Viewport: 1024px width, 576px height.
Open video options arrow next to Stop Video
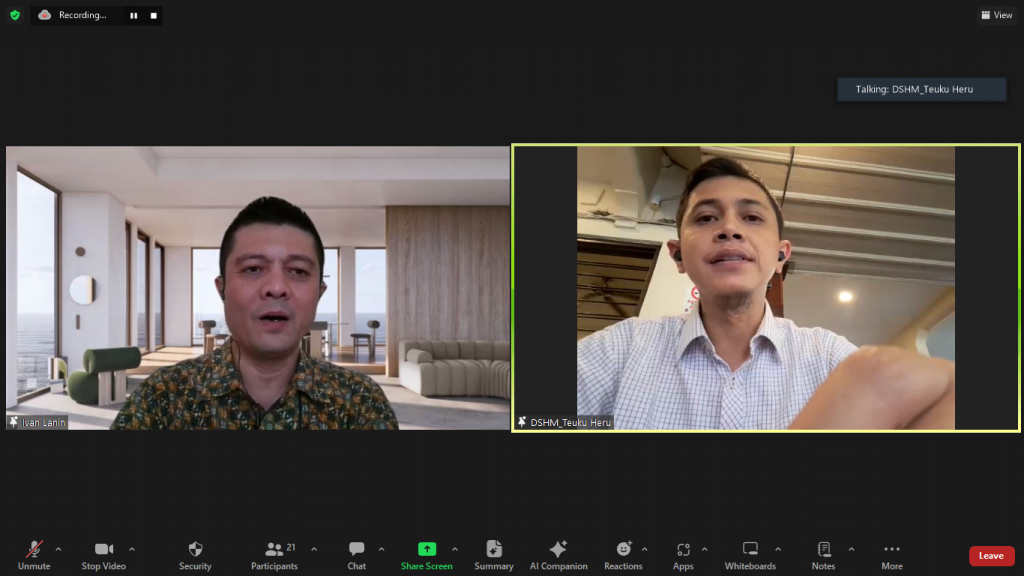click(x=132, y=549)
